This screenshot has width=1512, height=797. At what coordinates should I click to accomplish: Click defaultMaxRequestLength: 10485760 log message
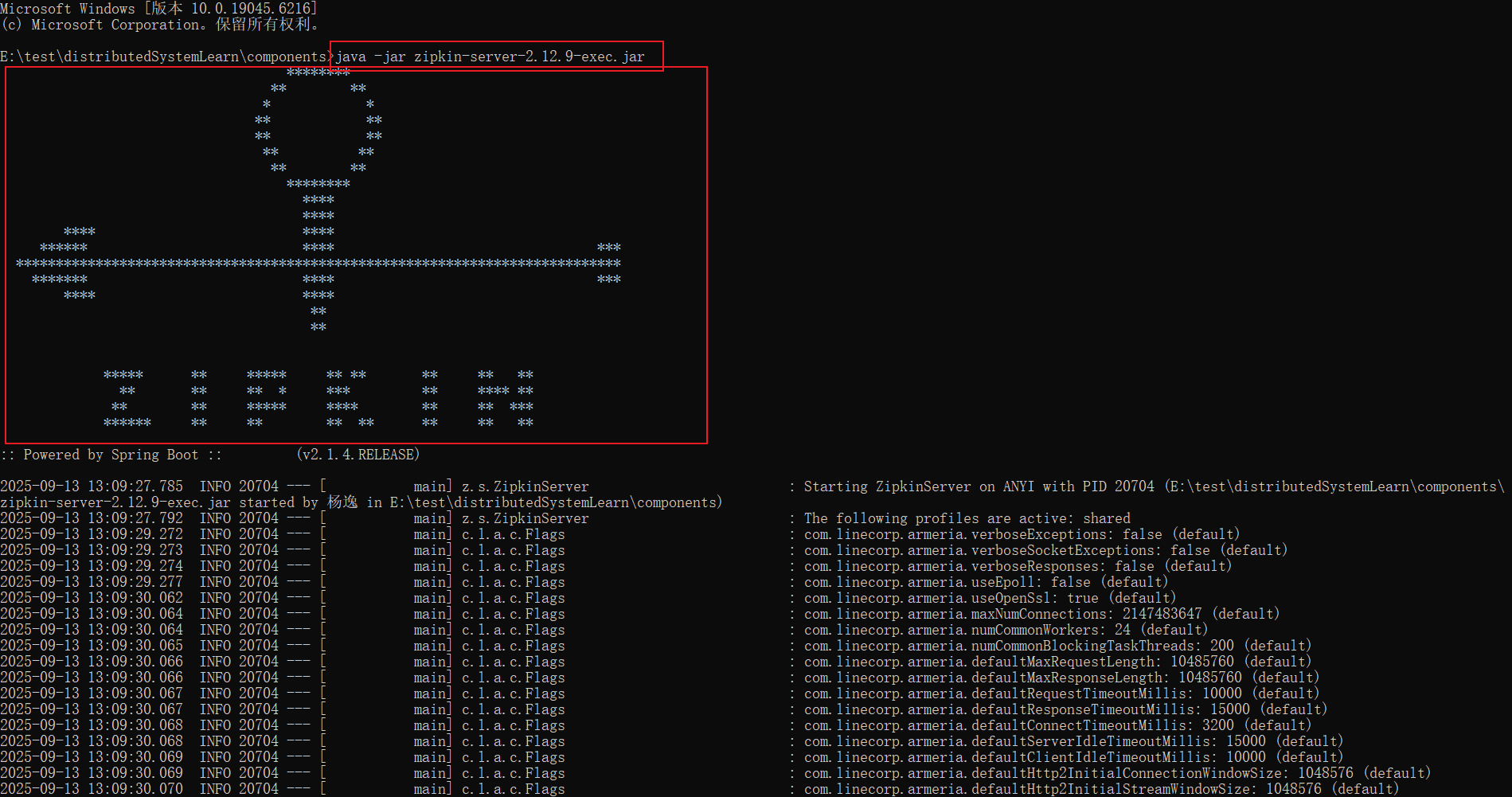coord(1057,662)
